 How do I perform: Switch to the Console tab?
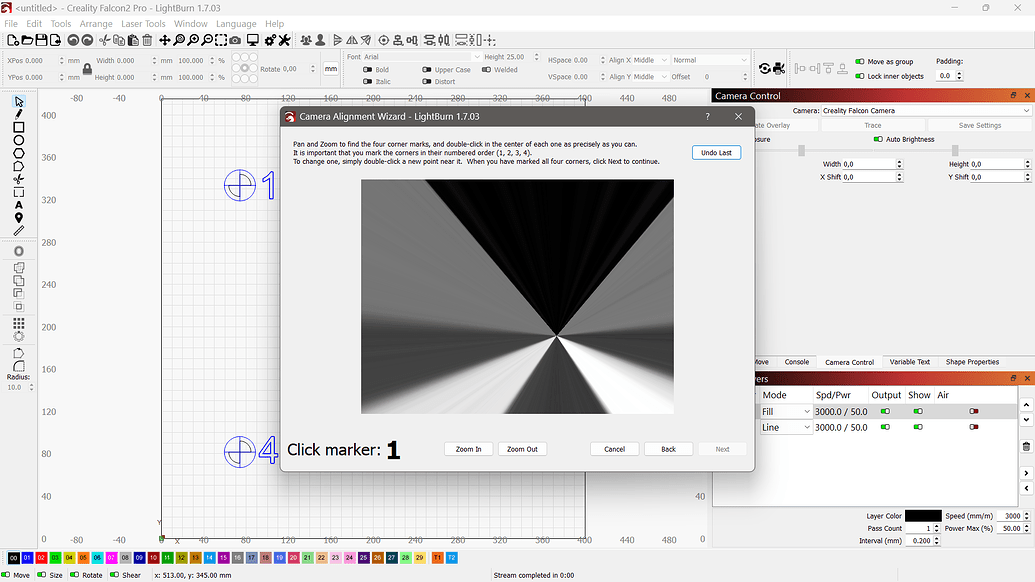coord(797,362)
